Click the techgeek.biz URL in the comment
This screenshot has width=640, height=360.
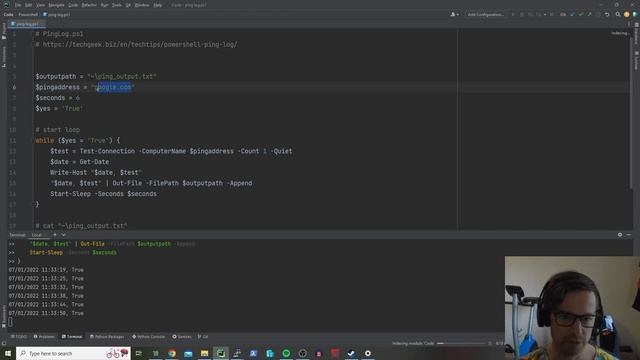pos(140,44)
